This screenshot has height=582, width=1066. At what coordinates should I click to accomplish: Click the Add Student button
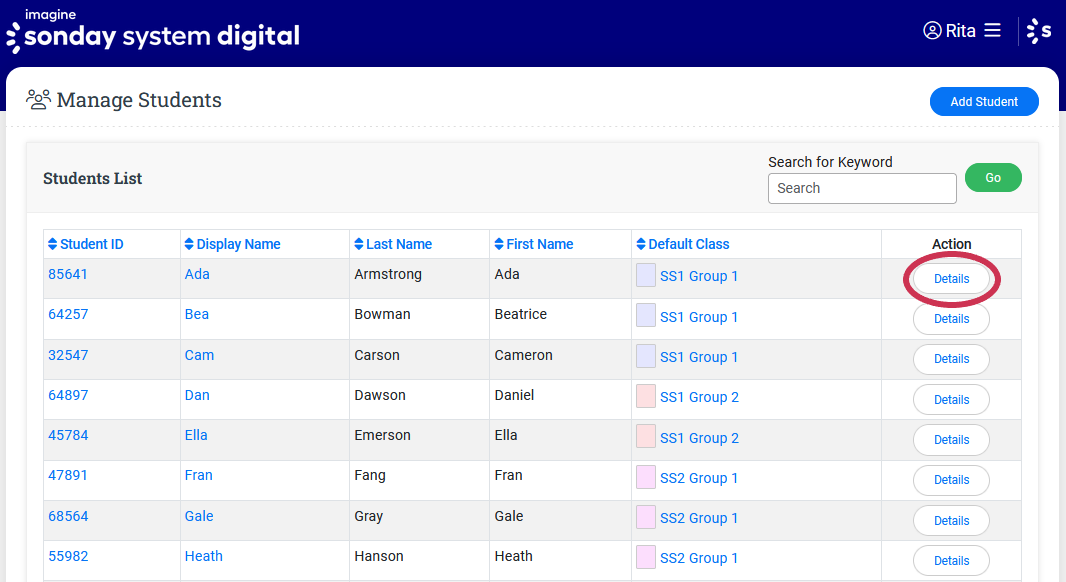[984, 101]
